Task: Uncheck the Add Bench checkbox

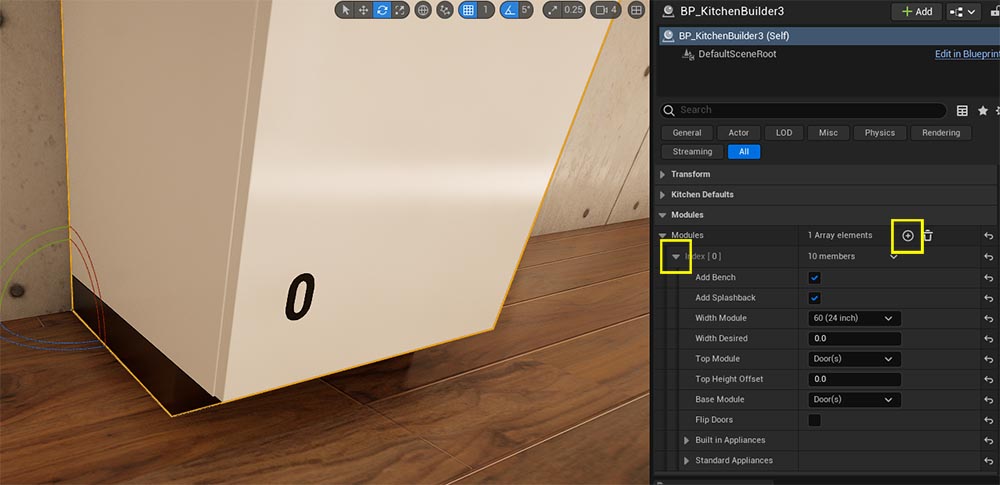Action: tap(815, 277)
